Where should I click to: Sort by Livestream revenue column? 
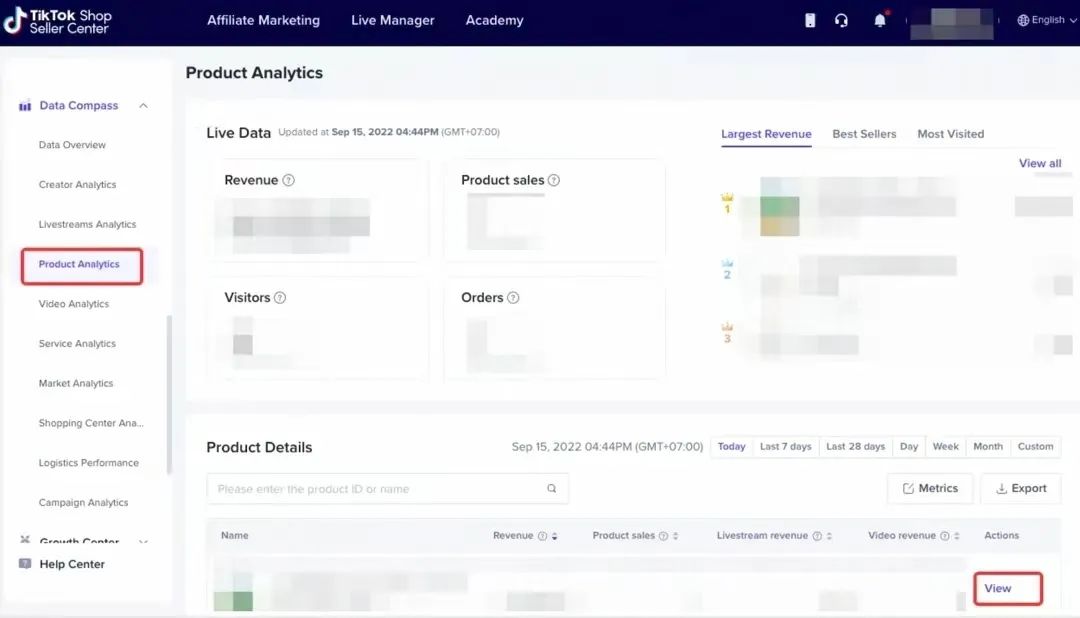[x=829, y=536]
